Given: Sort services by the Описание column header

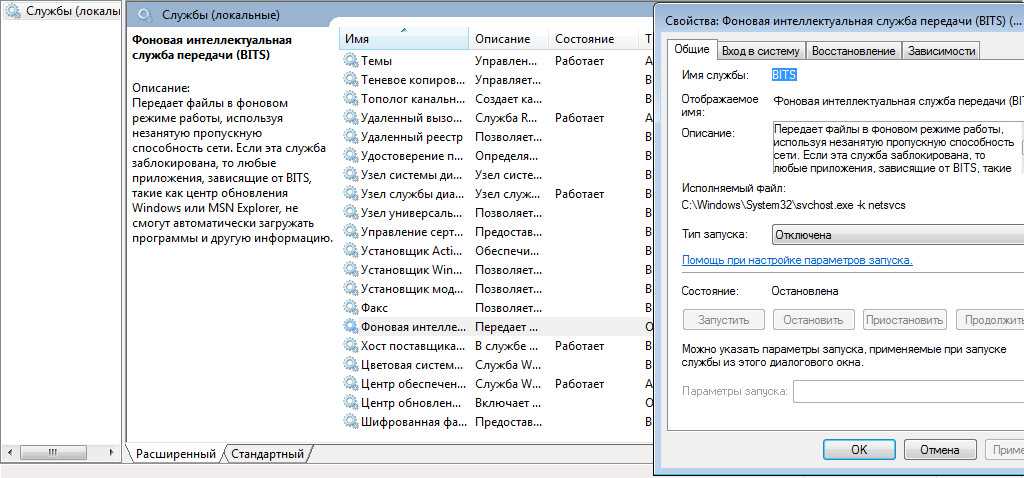Looking at the screenshot, I should (x=509, y=39).
